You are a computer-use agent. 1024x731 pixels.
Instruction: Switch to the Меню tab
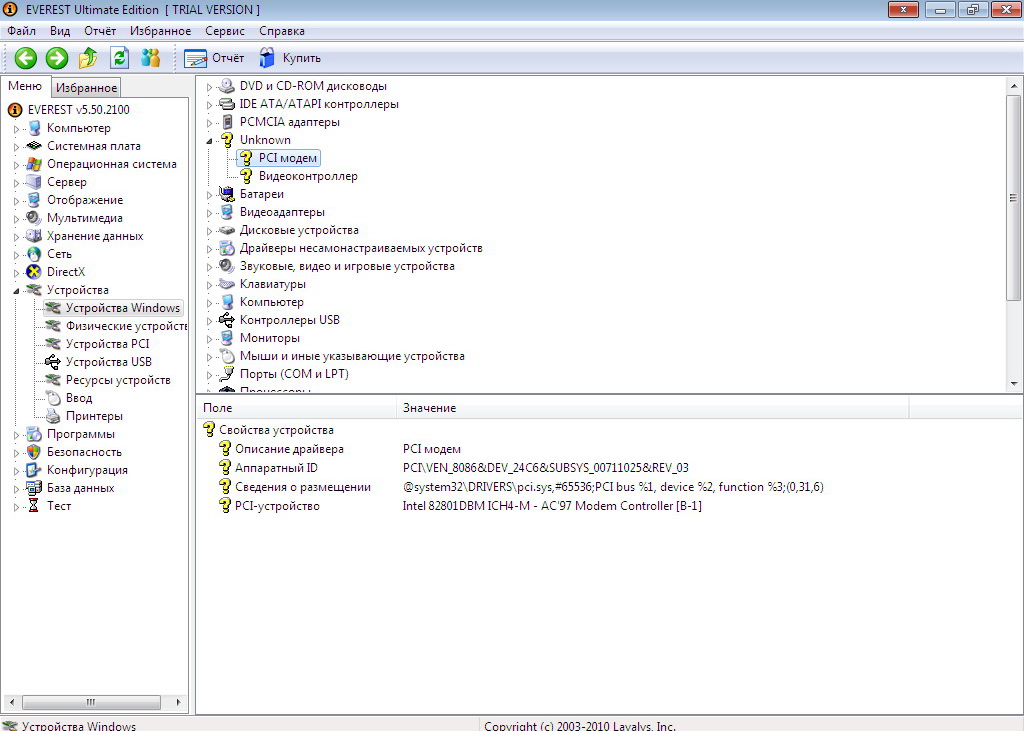coord(25,86)
